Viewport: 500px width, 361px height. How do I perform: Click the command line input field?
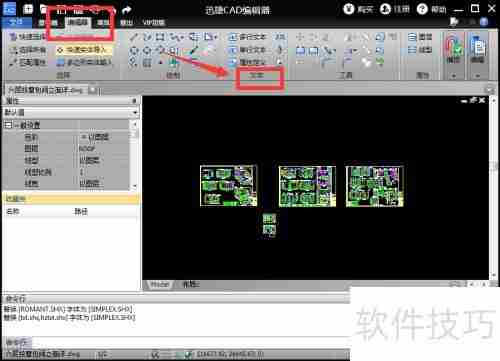[190, 342]
